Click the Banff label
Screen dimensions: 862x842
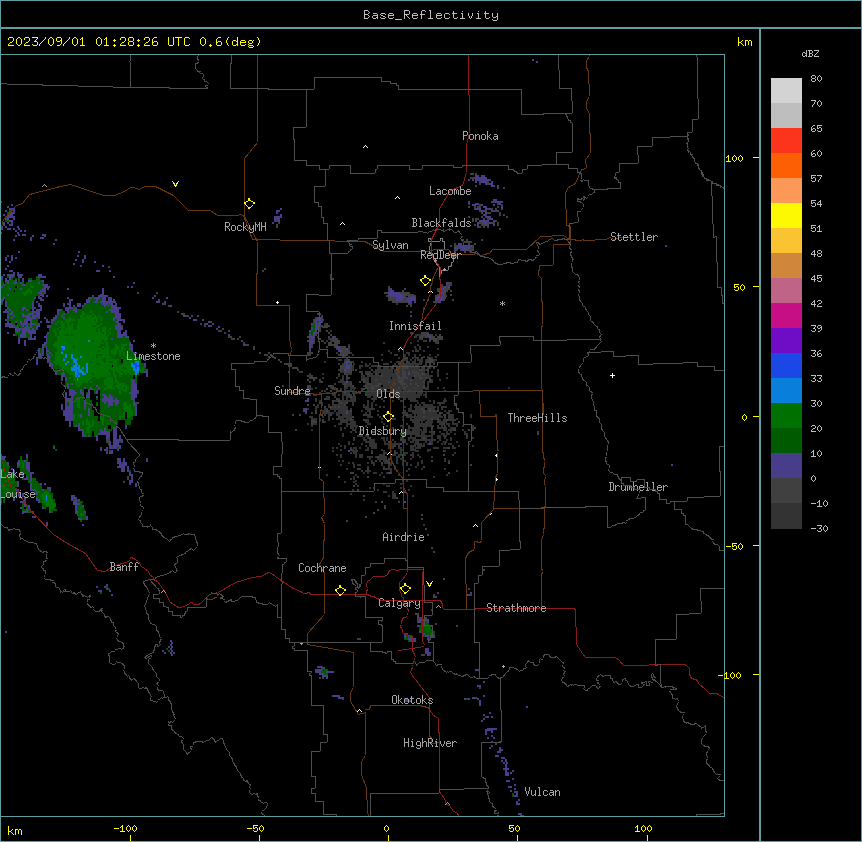[x=124, y=567]
